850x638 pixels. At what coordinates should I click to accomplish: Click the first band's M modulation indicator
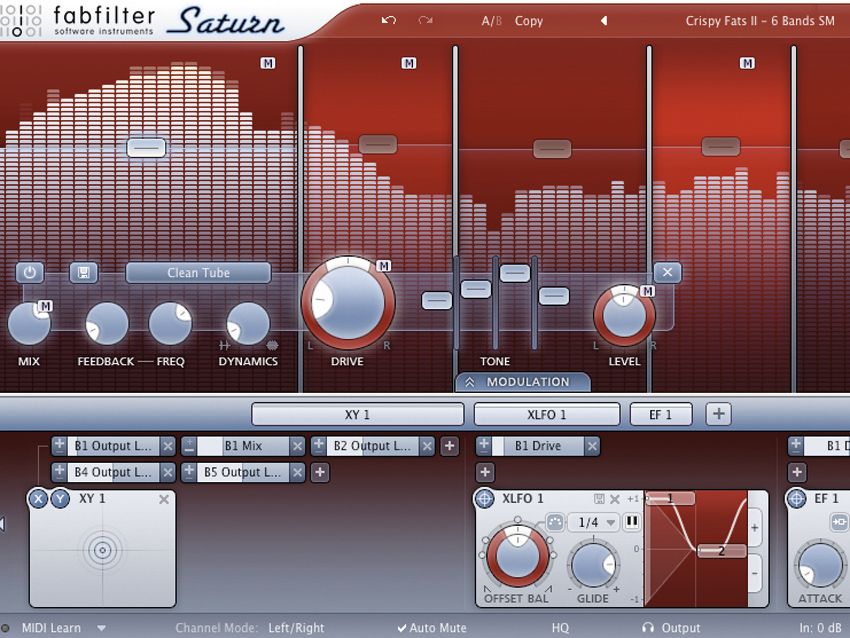(x=268, y=63)
